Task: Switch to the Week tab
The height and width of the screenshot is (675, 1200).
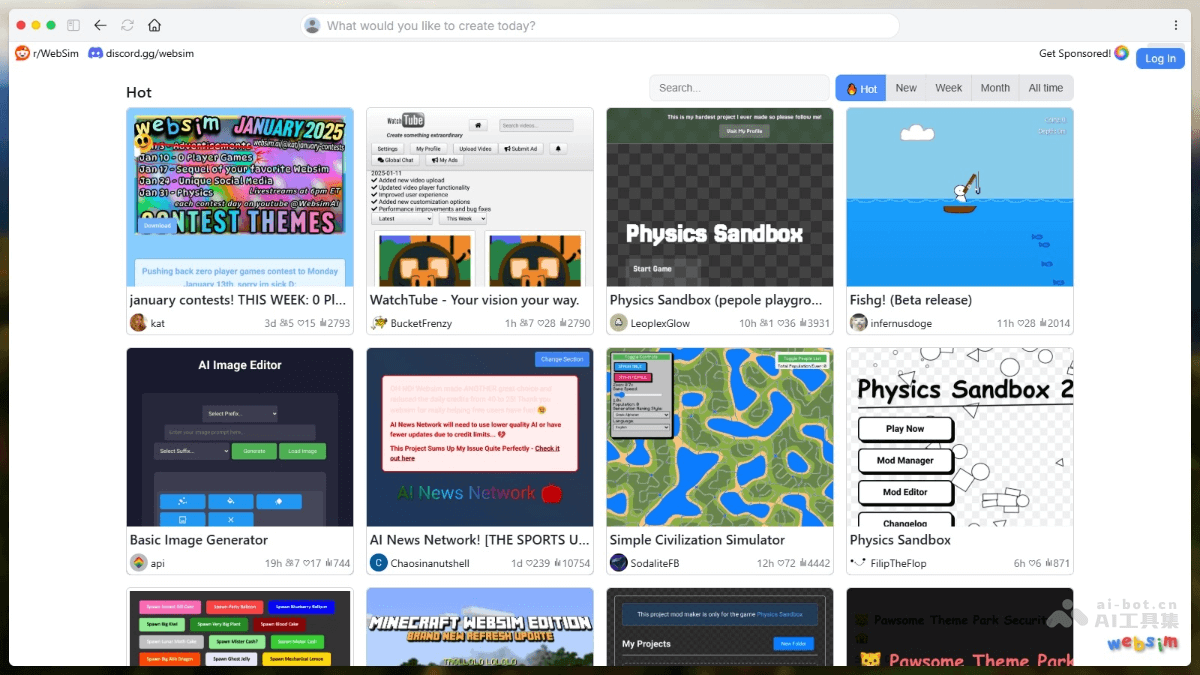Action: point(948,88)
